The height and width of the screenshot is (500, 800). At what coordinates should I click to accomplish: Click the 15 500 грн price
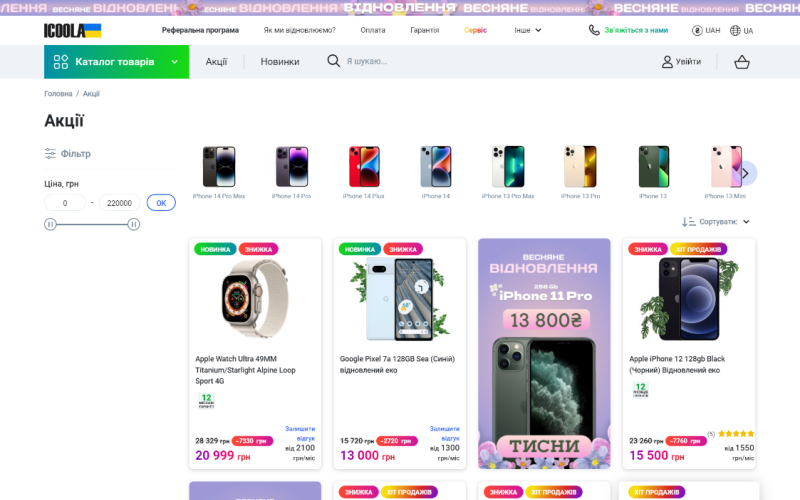(657, 456)
